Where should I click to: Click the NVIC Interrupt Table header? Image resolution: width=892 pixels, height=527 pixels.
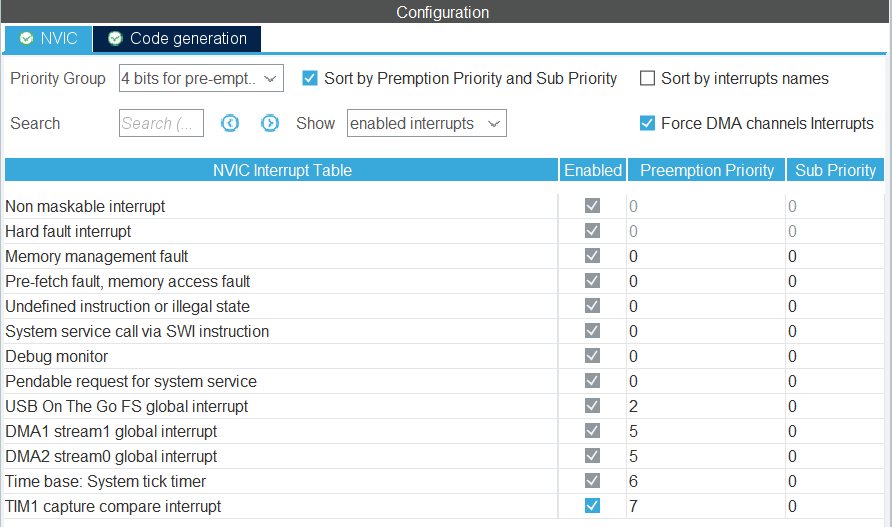281,170
